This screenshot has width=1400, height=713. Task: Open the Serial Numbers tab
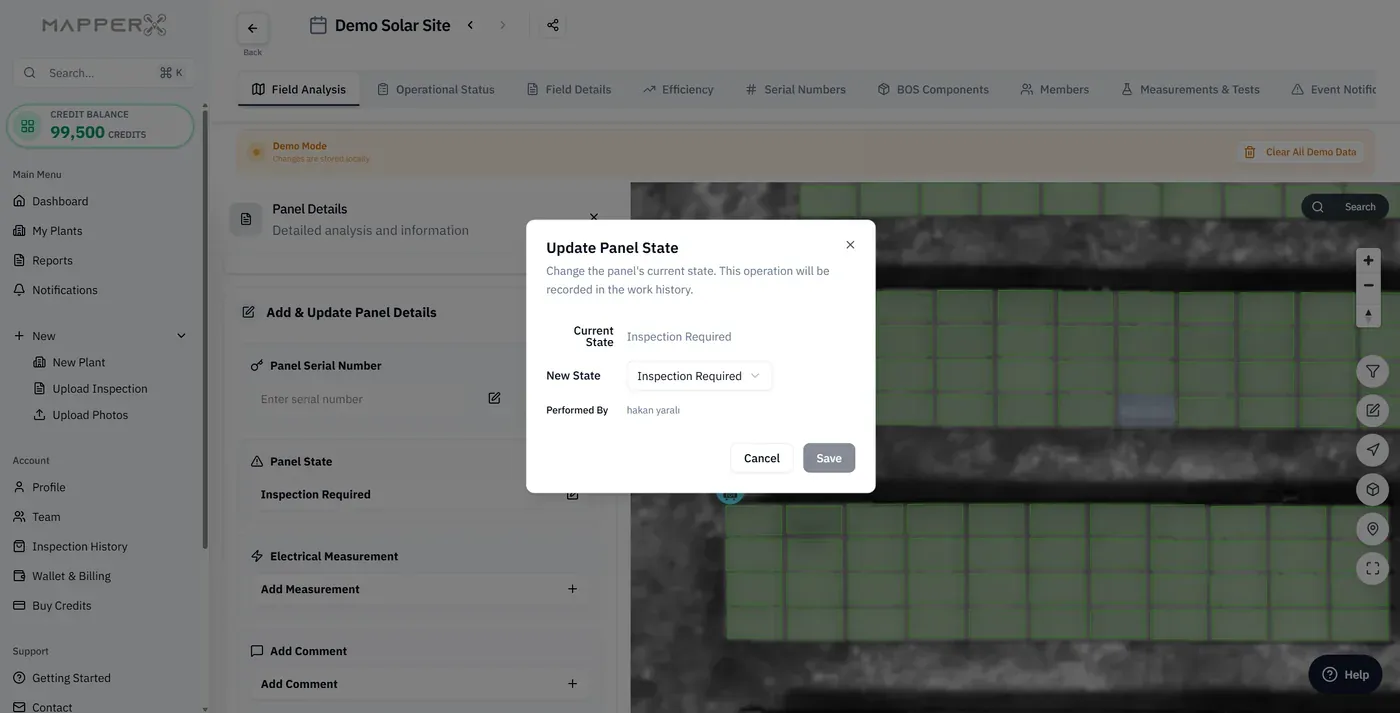(795, 89)
